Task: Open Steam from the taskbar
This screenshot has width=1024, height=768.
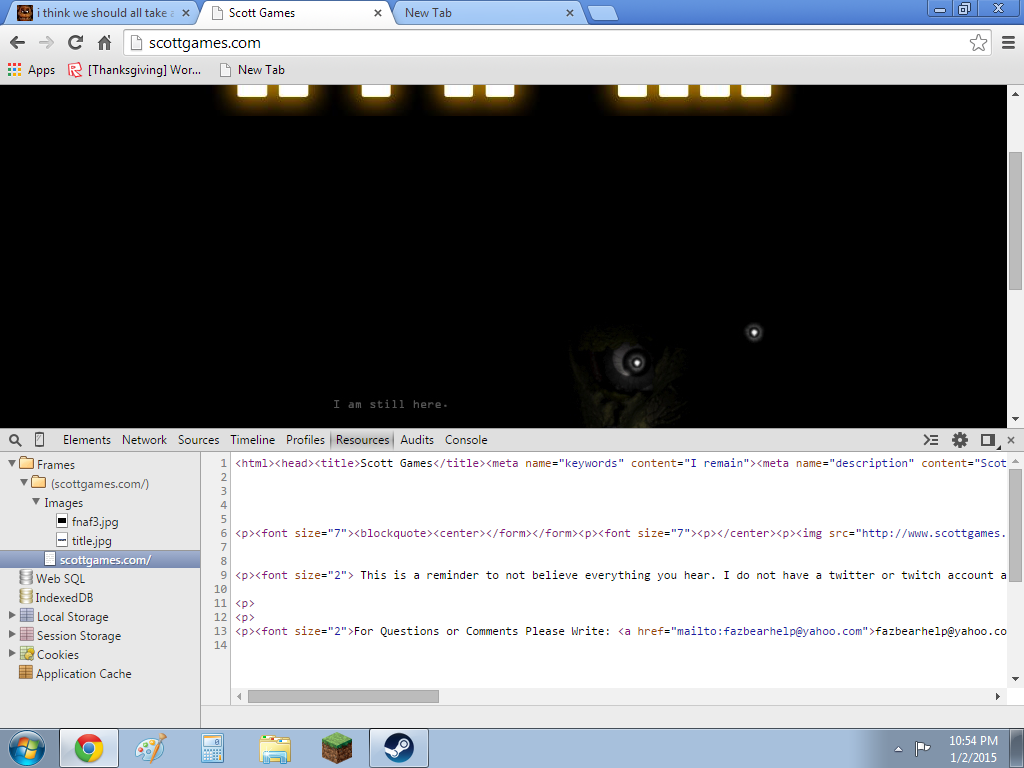Action: point(398,748)
